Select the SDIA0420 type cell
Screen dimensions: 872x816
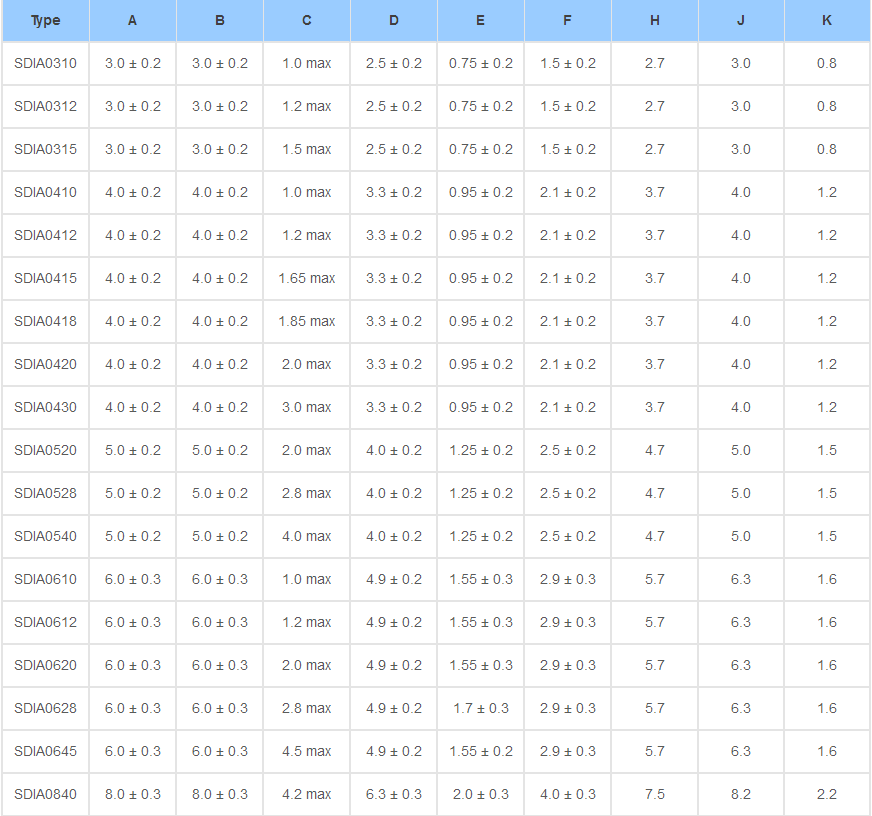click(x=46, y=364)
